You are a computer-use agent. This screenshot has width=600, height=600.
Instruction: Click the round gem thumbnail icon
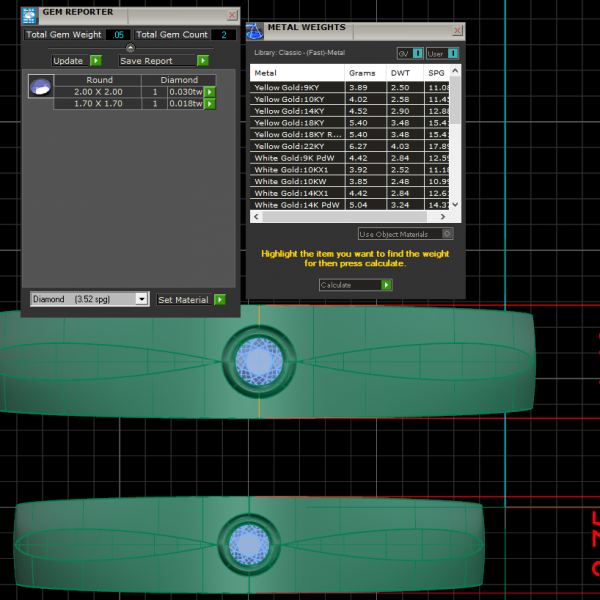coord(38,87)
